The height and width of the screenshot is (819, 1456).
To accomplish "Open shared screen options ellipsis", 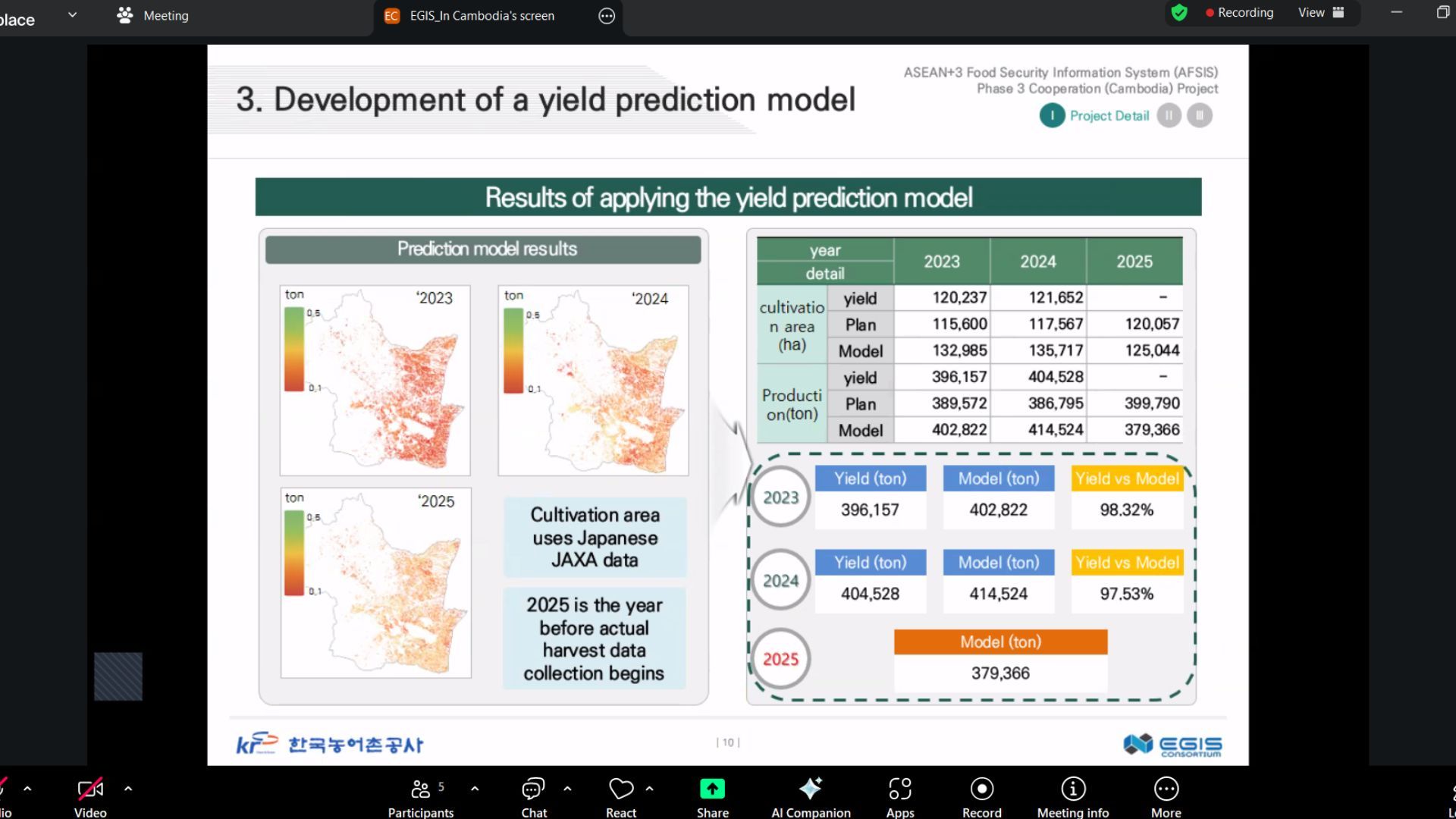I will click(x=607, y=16).
